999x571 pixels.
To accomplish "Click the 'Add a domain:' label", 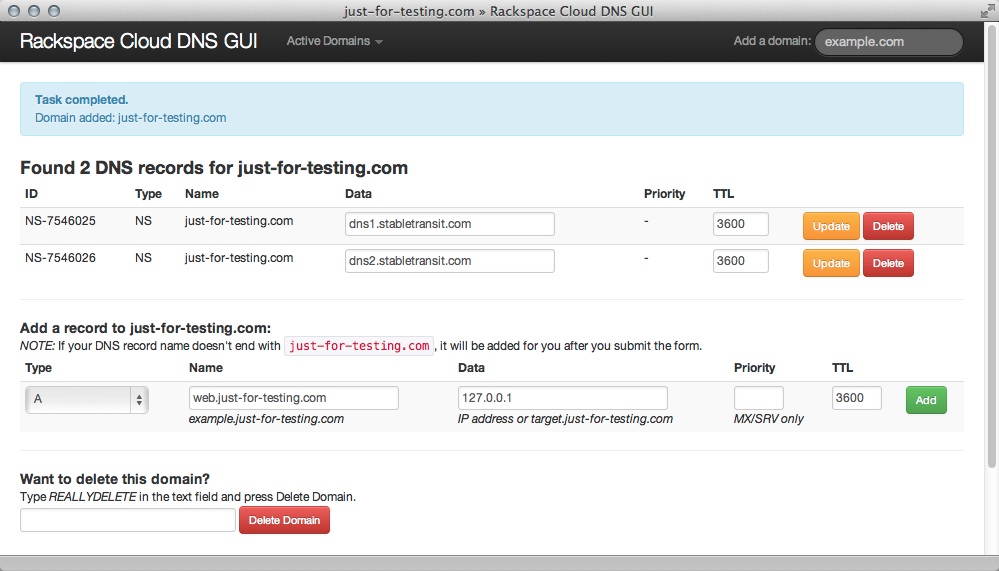I will click(772, 41).
